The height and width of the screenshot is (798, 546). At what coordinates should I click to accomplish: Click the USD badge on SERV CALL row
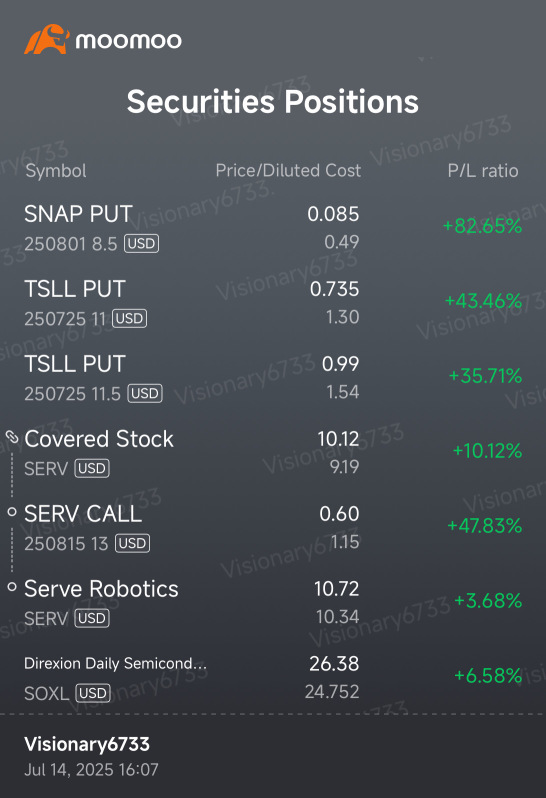(132, 543)
